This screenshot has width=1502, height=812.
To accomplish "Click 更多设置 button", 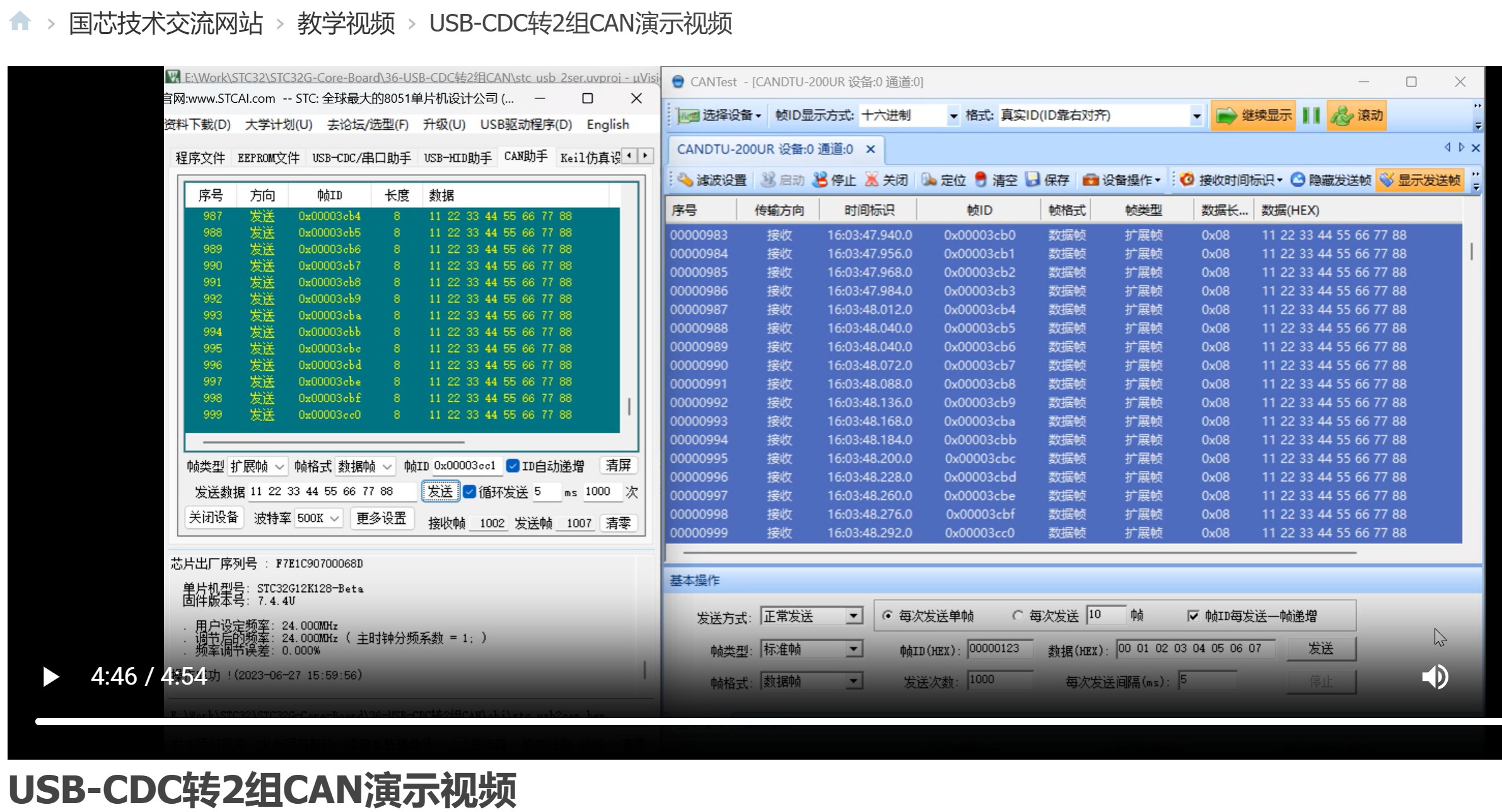I will point(381,518).
